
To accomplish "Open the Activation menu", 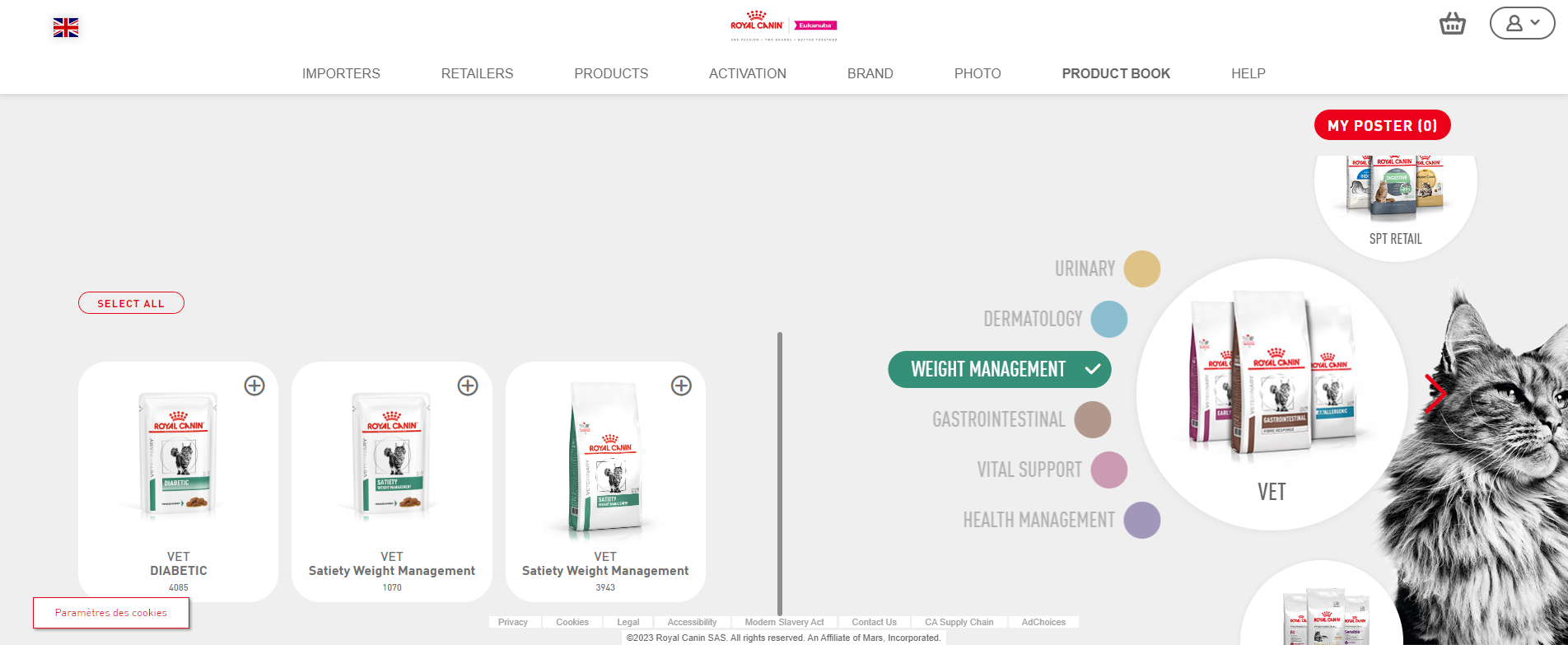I will [747, 73].
